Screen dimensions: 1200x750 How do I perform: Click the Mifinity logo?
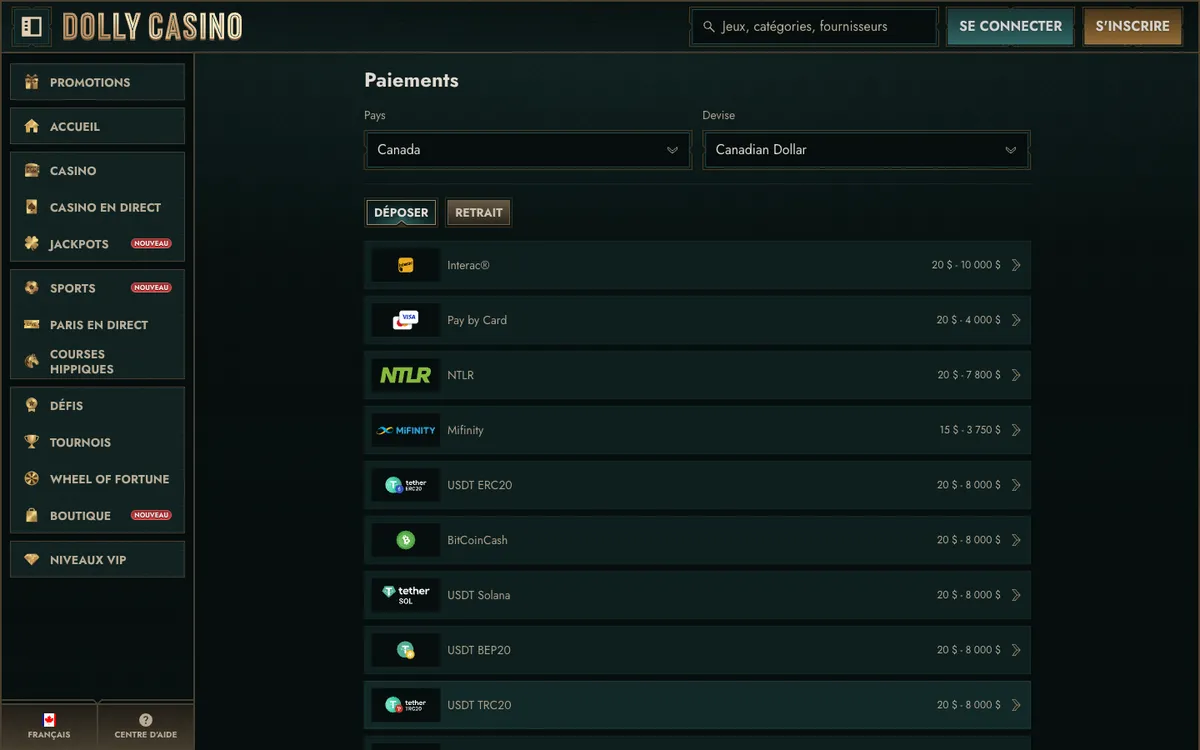[406, 430]
